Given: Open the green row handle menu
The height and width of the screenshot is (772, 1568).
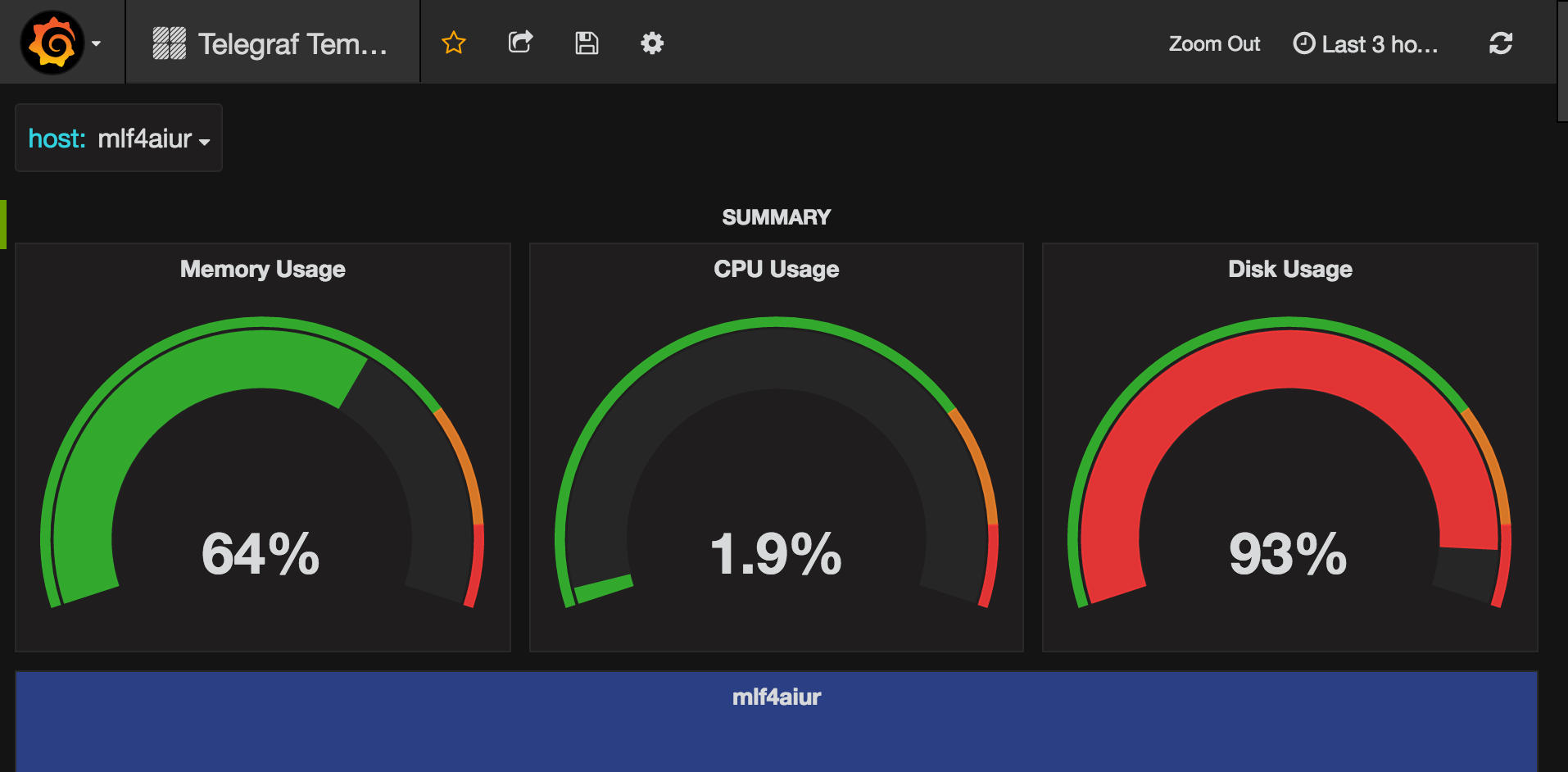Looking at the screenshot, I should tap(3, 224).
